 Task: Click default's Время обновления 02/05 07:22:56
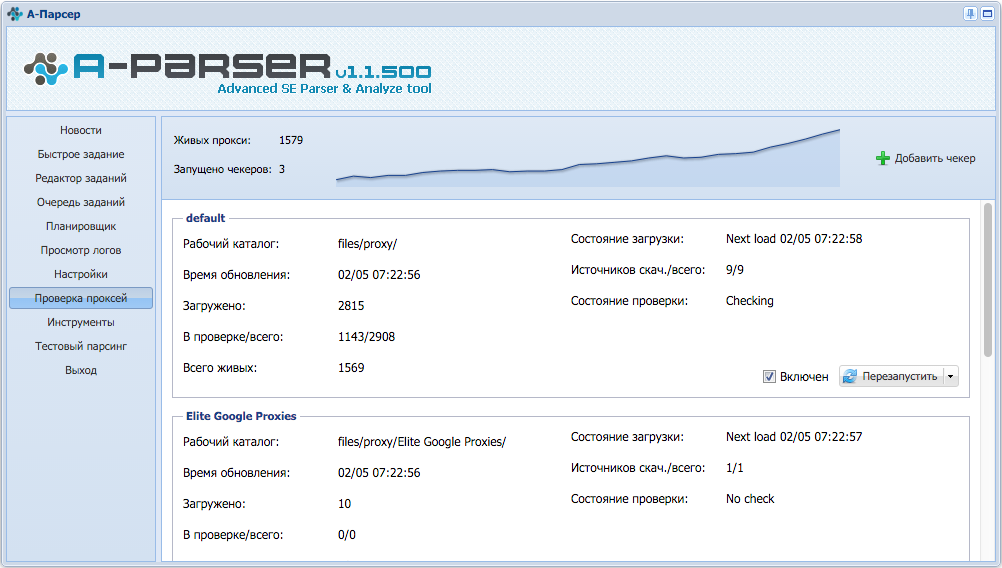(379, 275)
